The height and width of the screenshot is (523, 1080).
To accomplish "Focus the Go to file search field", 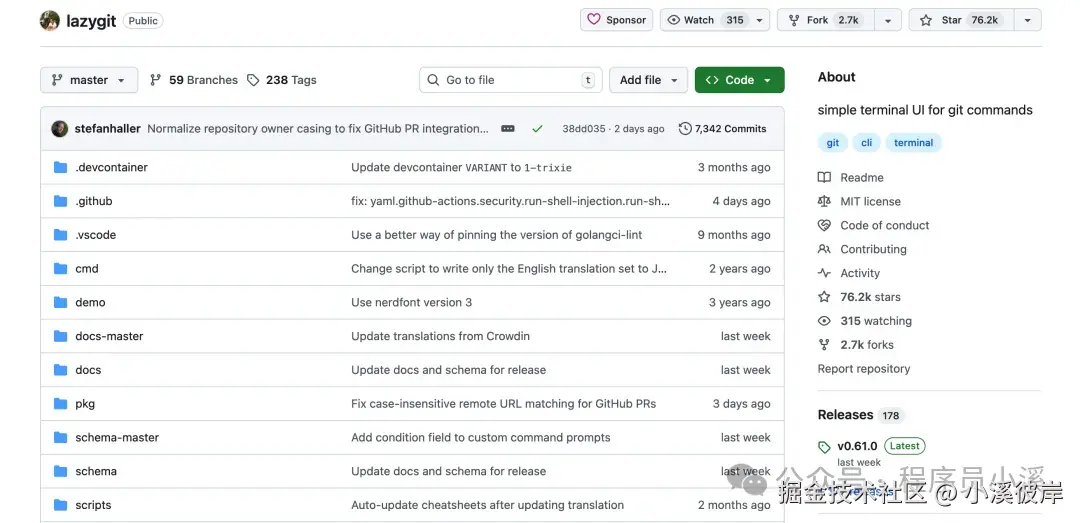I will (510, 80).
